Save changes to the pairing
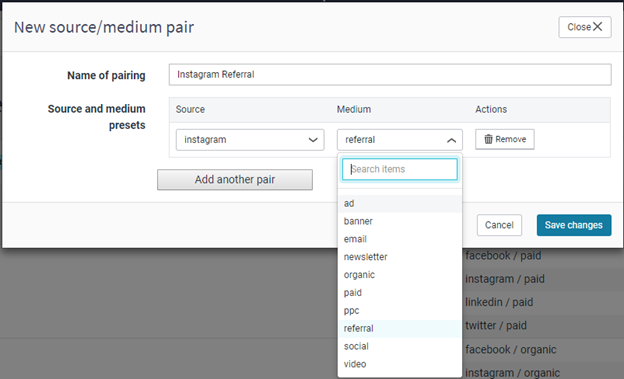 tap(574, 225)
